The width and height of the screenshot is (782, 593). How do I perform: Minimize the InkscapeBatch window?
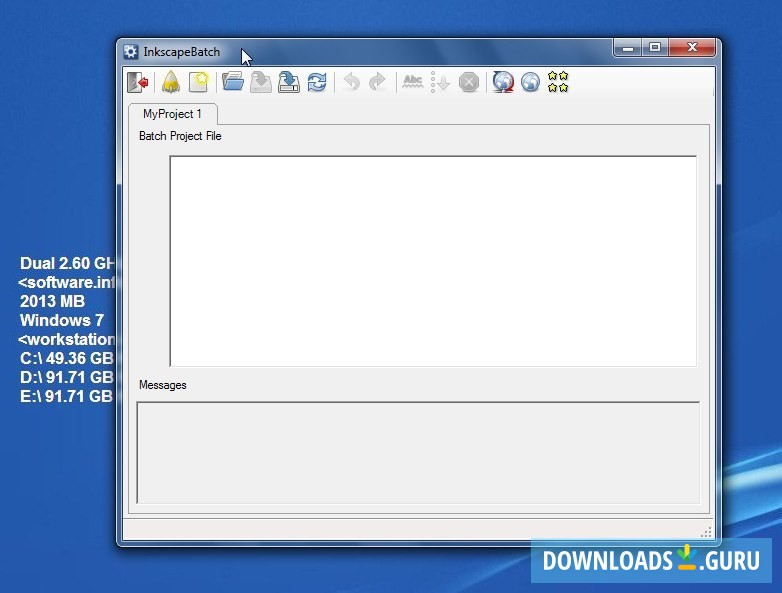pyautogui.click(x=628, y=48)
